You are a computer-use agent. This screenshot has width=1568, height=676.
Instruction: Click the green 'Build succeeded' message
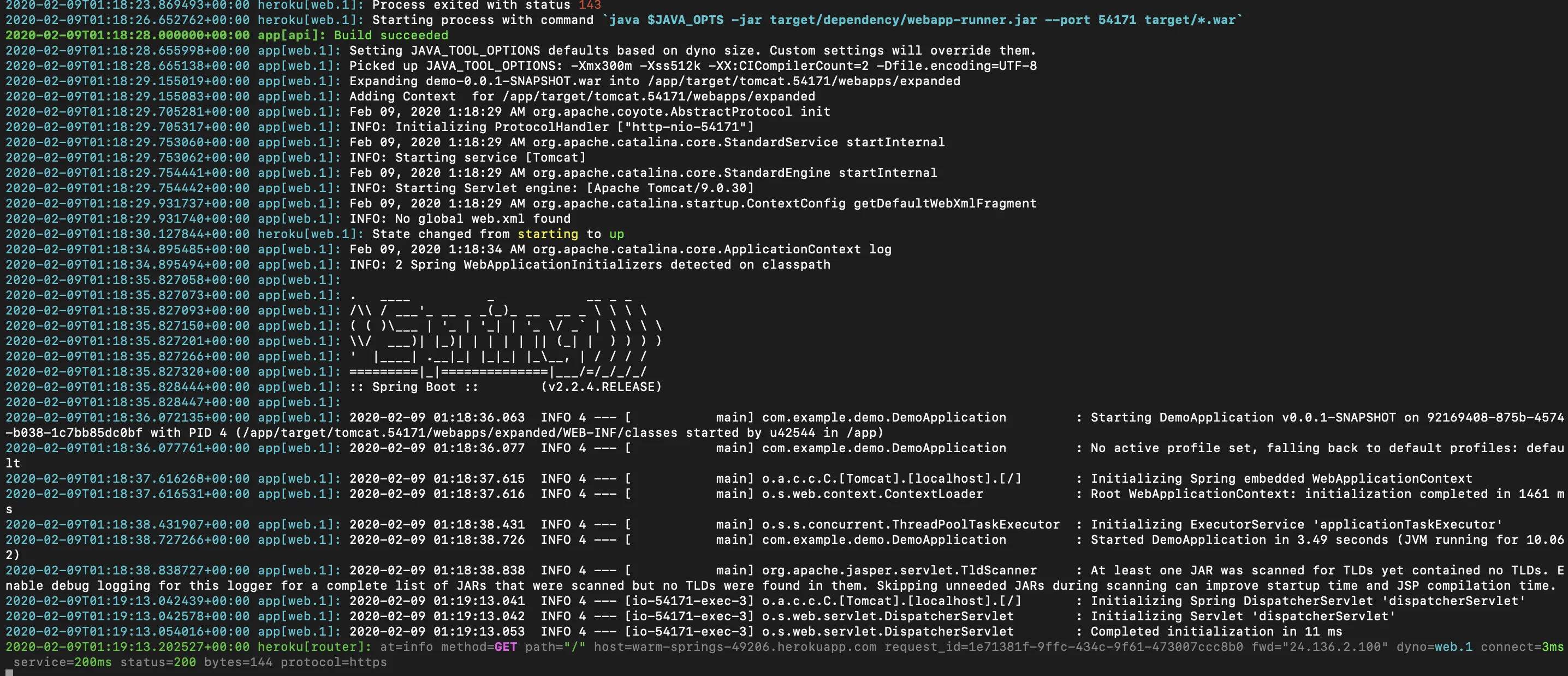click(x=390, y=35)
